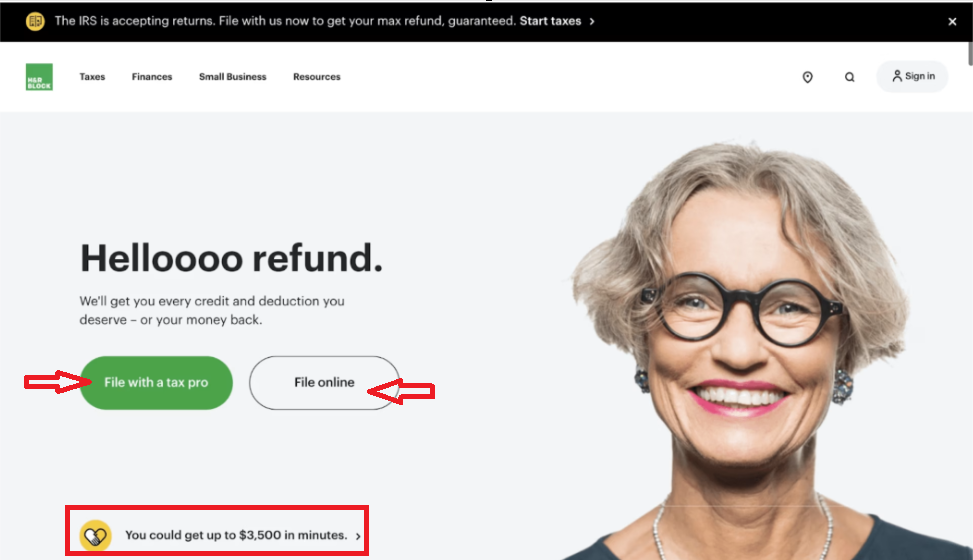Screen dimensions: 973x560
Task: Open search with magnifier icon
Action: [x=850, y=77]
